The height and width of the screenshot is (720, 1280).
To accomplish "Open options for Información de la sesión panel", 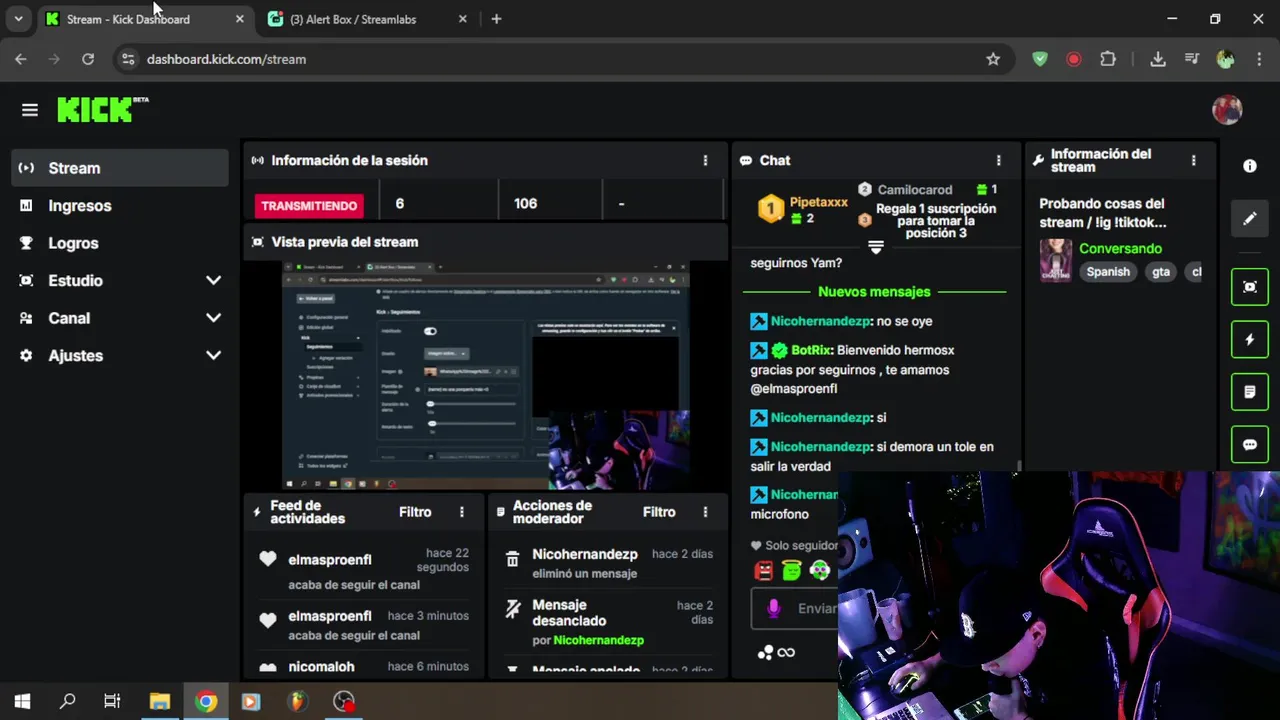I will click(705, 160).
